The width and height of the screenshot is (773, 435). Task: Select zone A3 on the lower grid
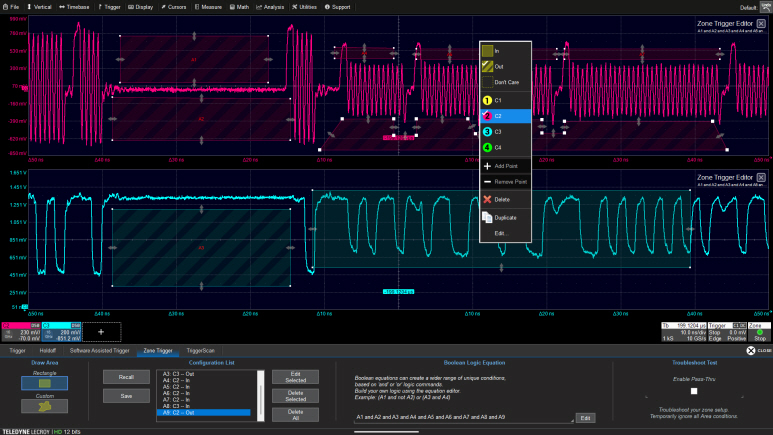201,248
